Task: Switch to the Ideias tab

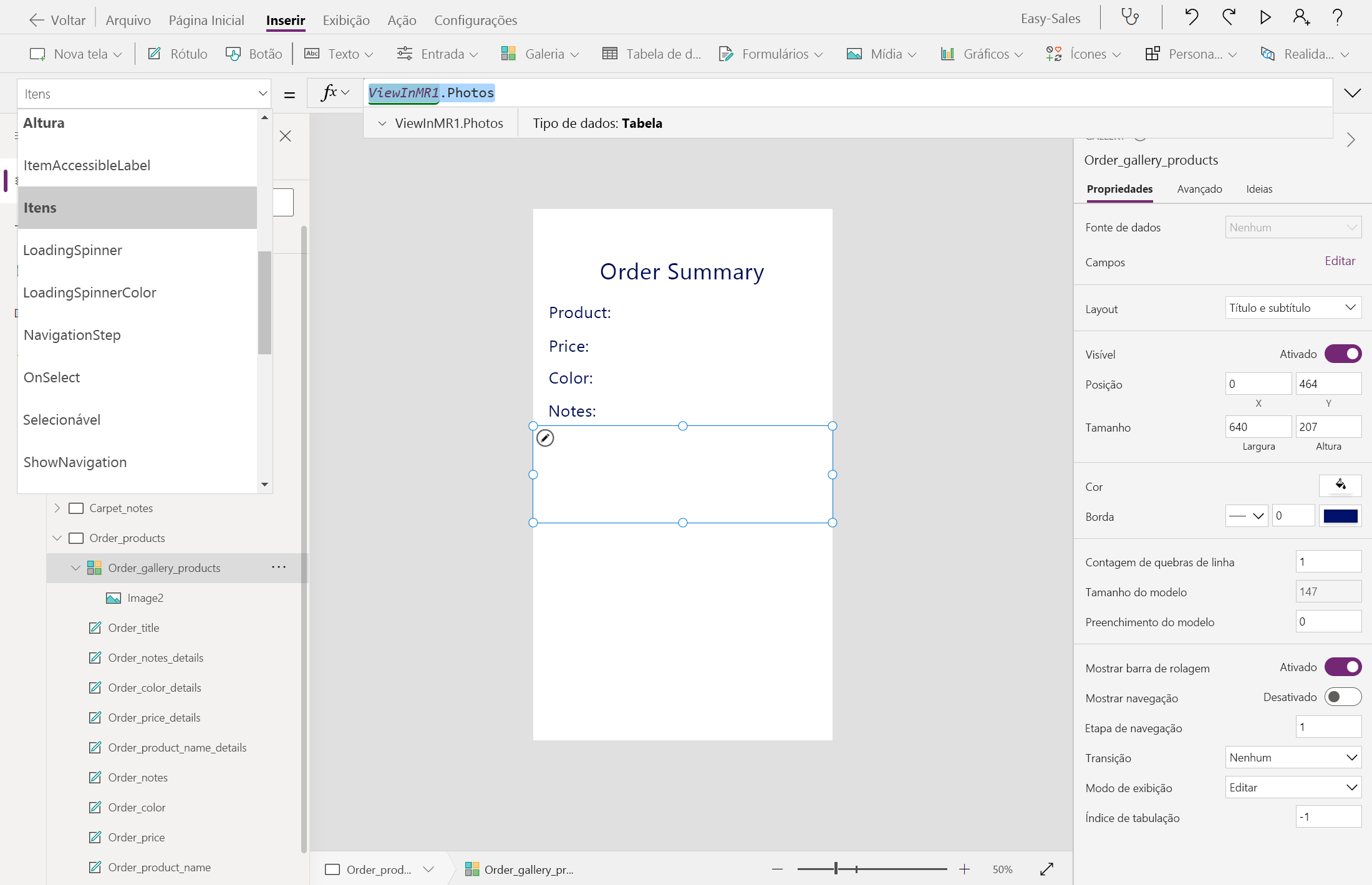Action: 1259,189
